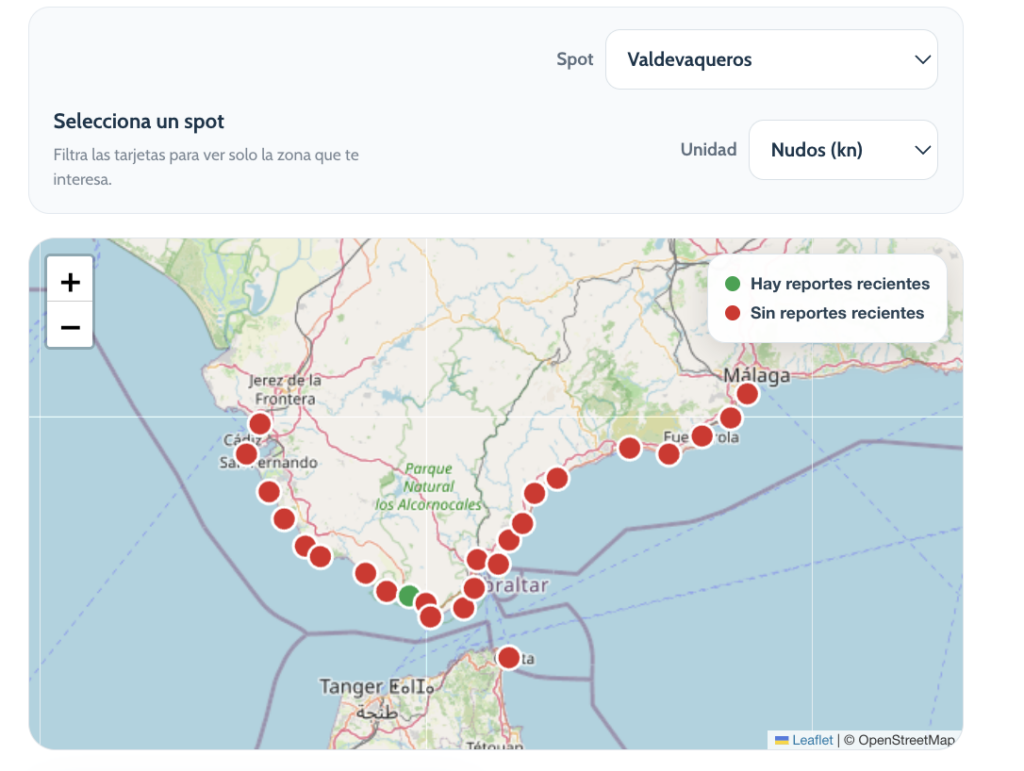
Task: Select the red marker immediately west of the green marker
Action: (x=387, y=591)
